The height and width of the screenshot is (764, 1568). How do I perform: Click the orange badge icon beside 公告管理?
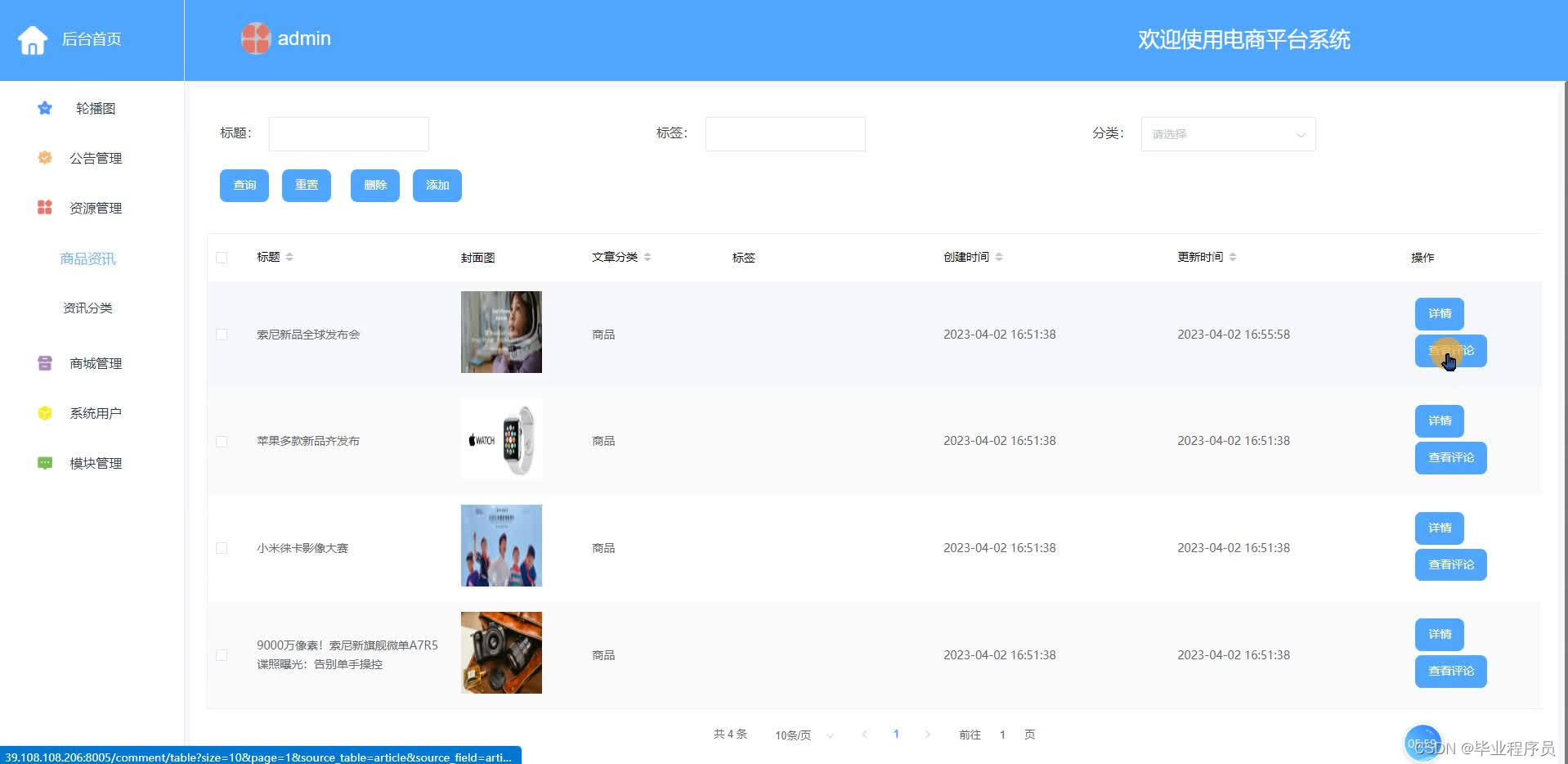coord(45,158)
